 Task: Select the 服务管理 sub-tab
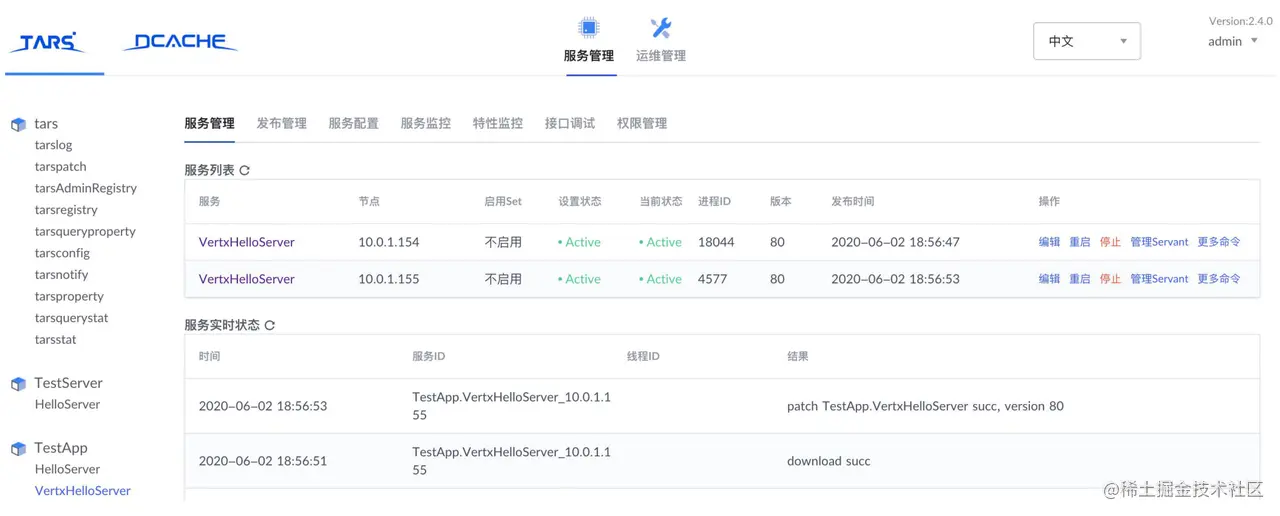209,123
